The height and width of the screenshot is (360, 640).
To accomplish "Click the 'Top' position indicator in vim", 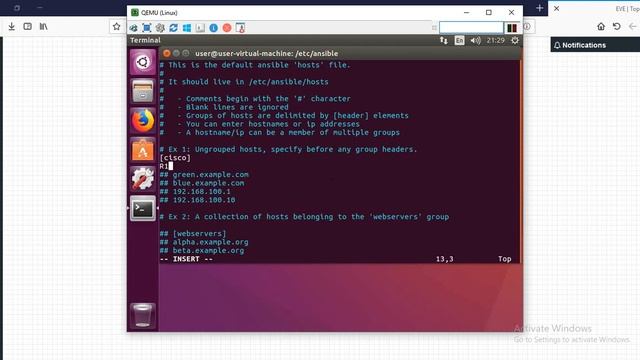I will point(504,259).
